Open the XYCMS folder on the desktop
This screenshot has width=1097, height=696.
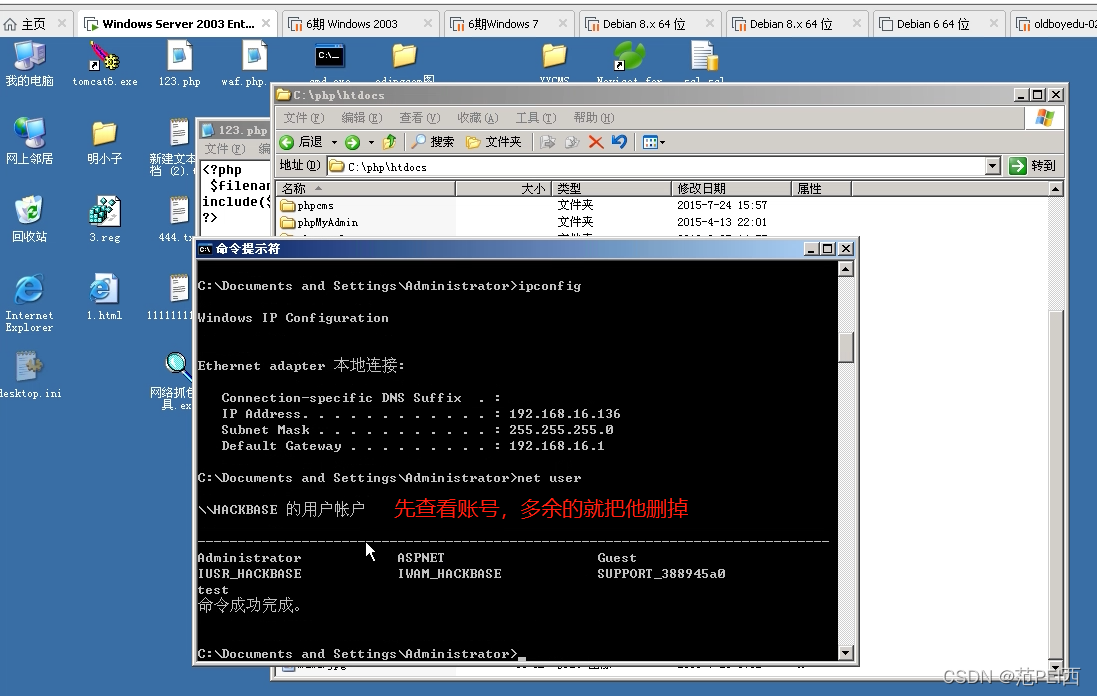[x=554, y=62]
